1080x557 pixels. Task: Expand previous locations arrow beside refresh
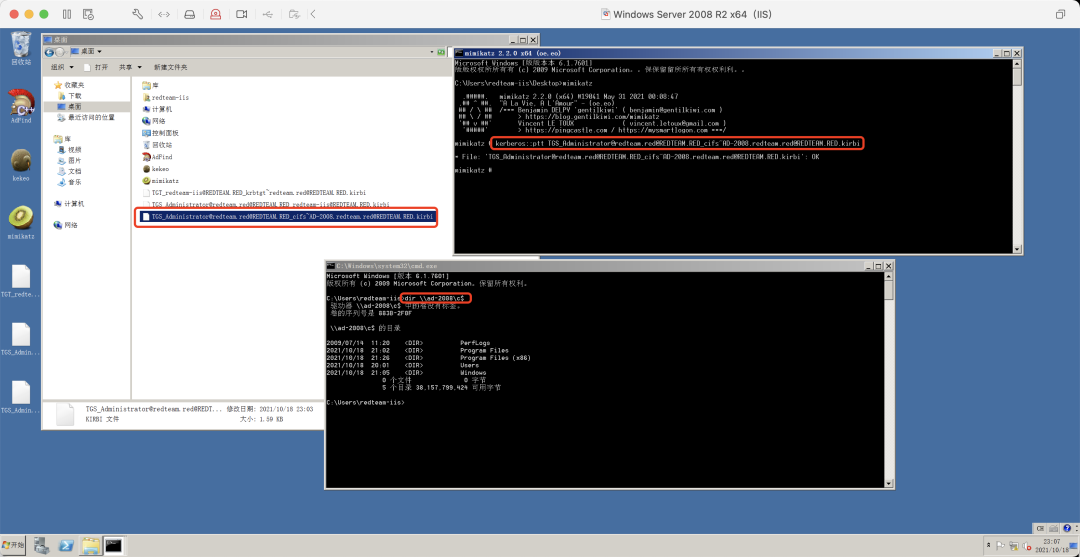(432, 52)
